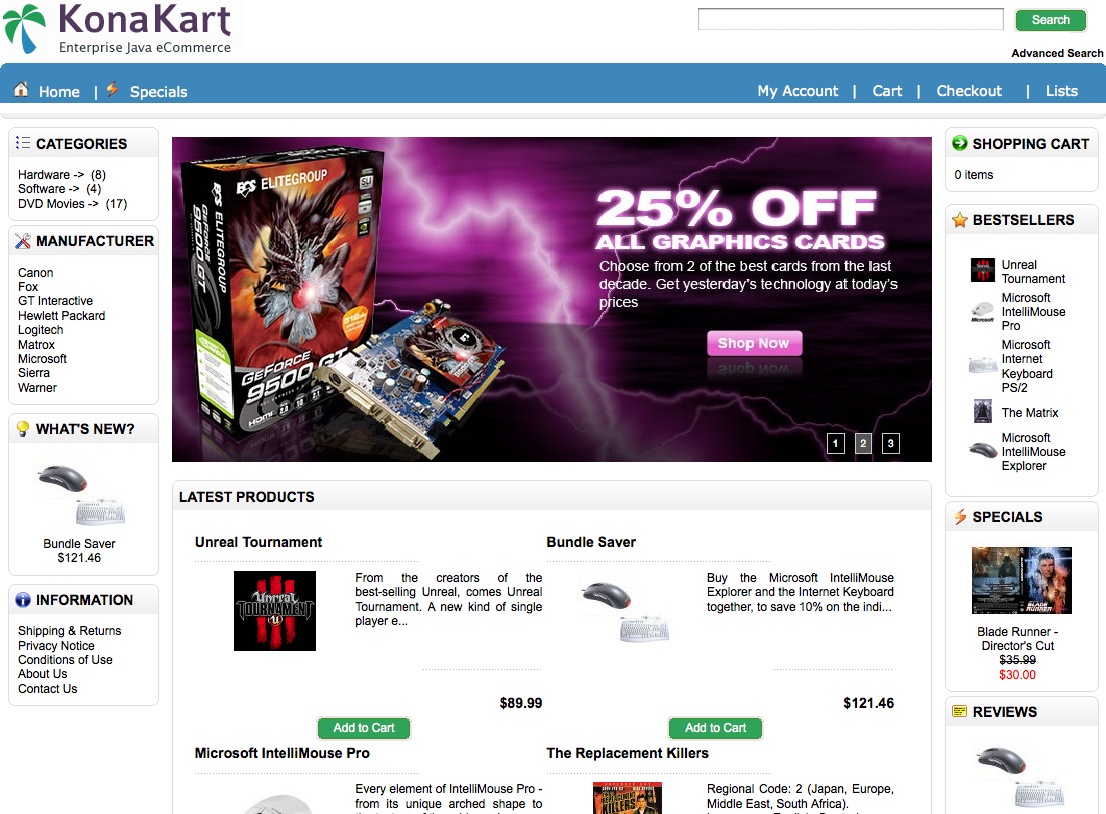
Task: Go to Checkout in navigation bar
Action: [x=969, y=90]
